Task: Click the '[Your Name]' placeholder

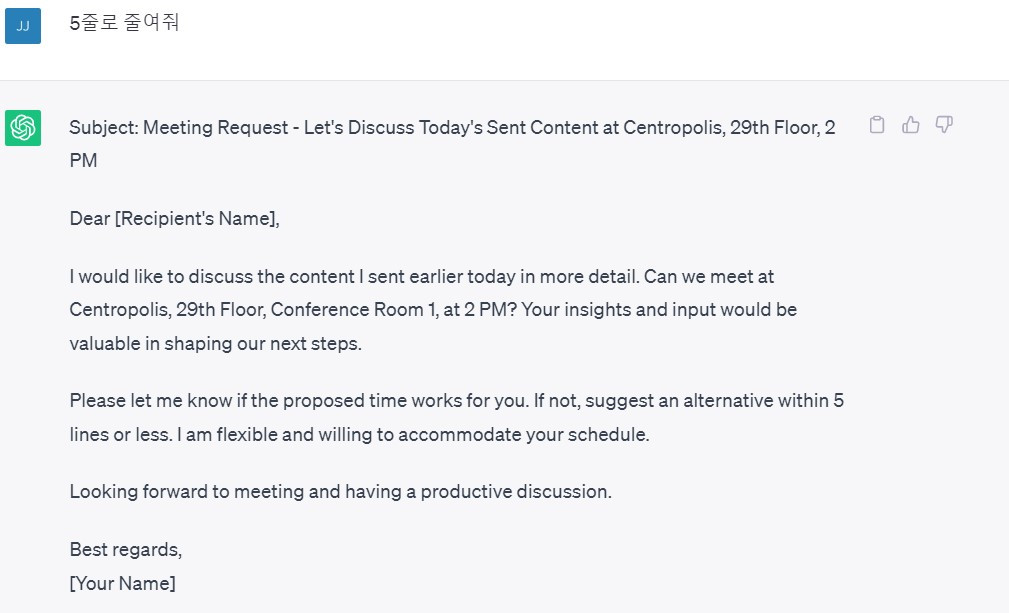Action: click(123, 583)
